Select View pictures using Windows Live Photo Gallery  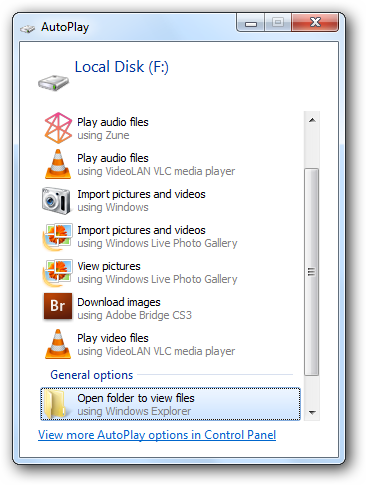tap(170, 272)
